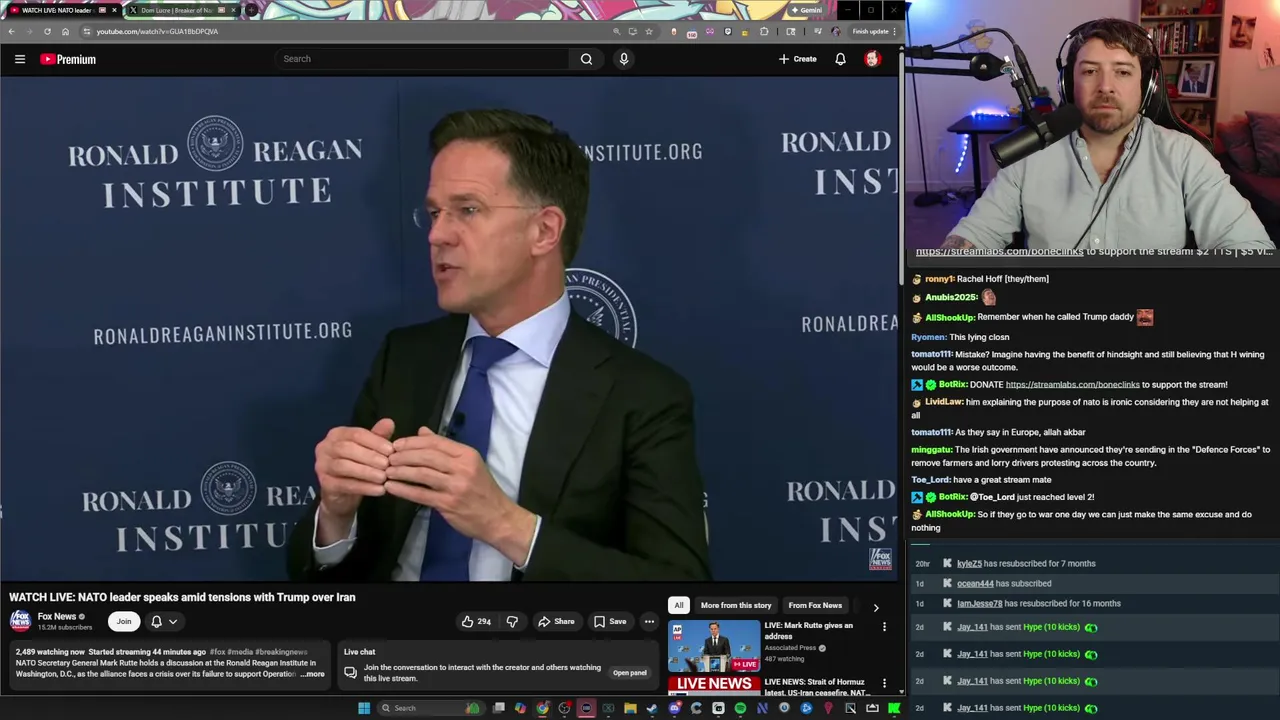Go to the YouTube Premium home logo
The image size is (1280, 720).
tap(68, 59)
